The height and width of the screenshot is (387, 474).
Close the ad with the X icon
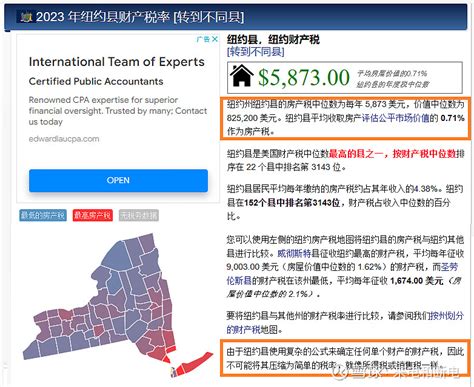(x=215, y=39)
